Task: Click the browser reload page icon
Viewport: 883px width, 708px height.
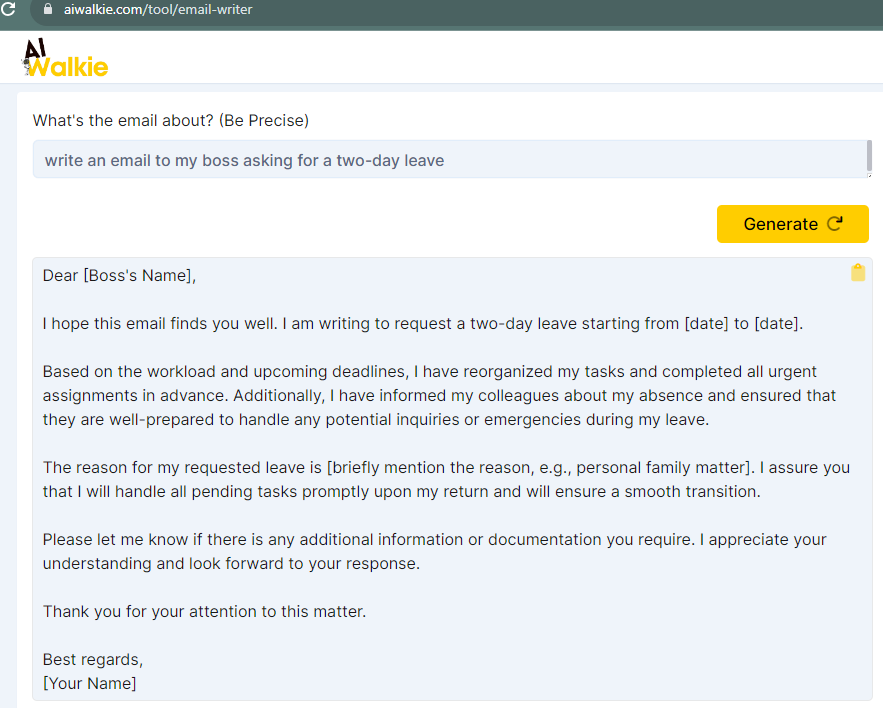Action: [x=8, y=9]
